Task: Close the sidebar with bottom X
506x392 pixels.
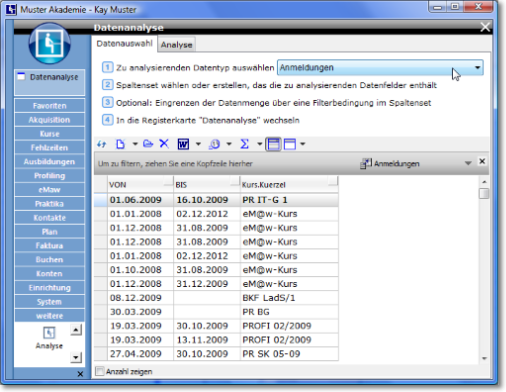Action: [x=80, y=374]
